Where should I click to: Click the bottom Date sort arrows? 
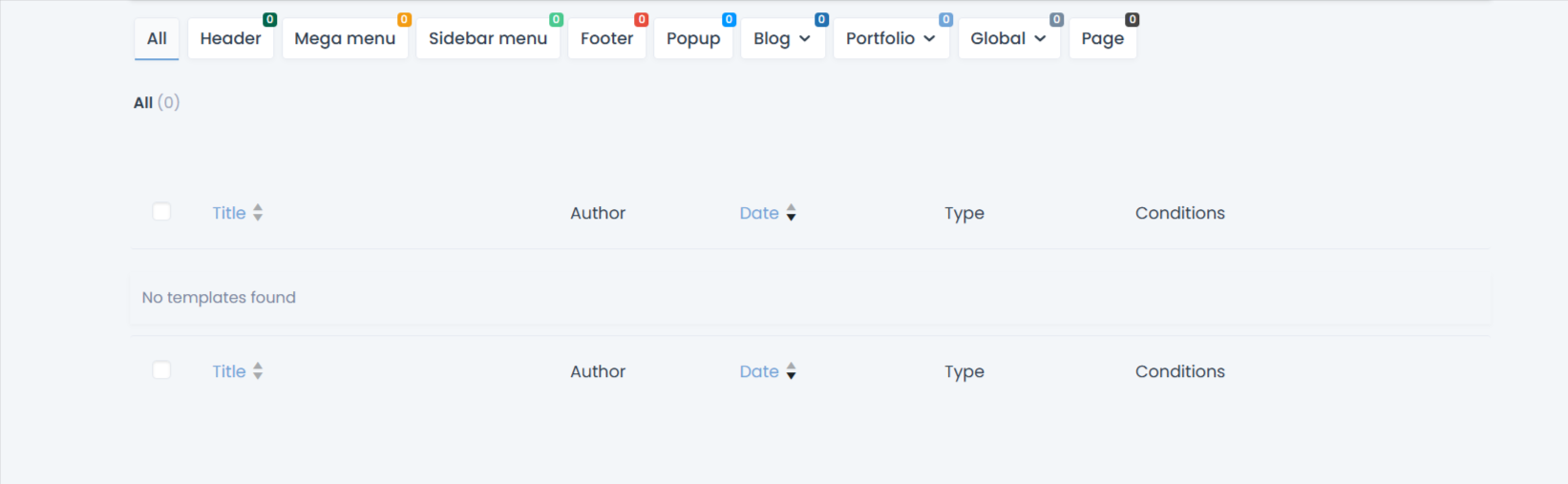click(791, 371)
